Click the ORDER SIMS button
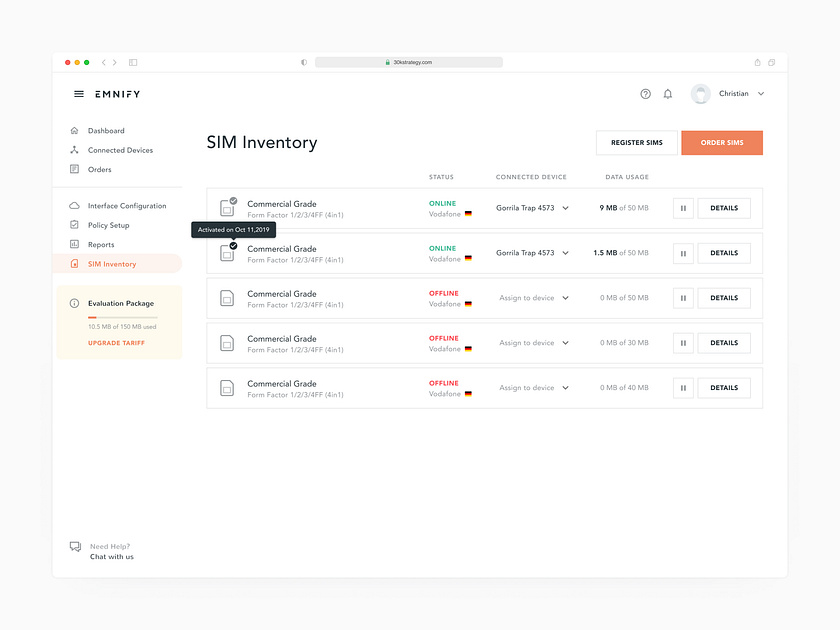This screenshot has width=840, height=630. click(x=722, y=142)
